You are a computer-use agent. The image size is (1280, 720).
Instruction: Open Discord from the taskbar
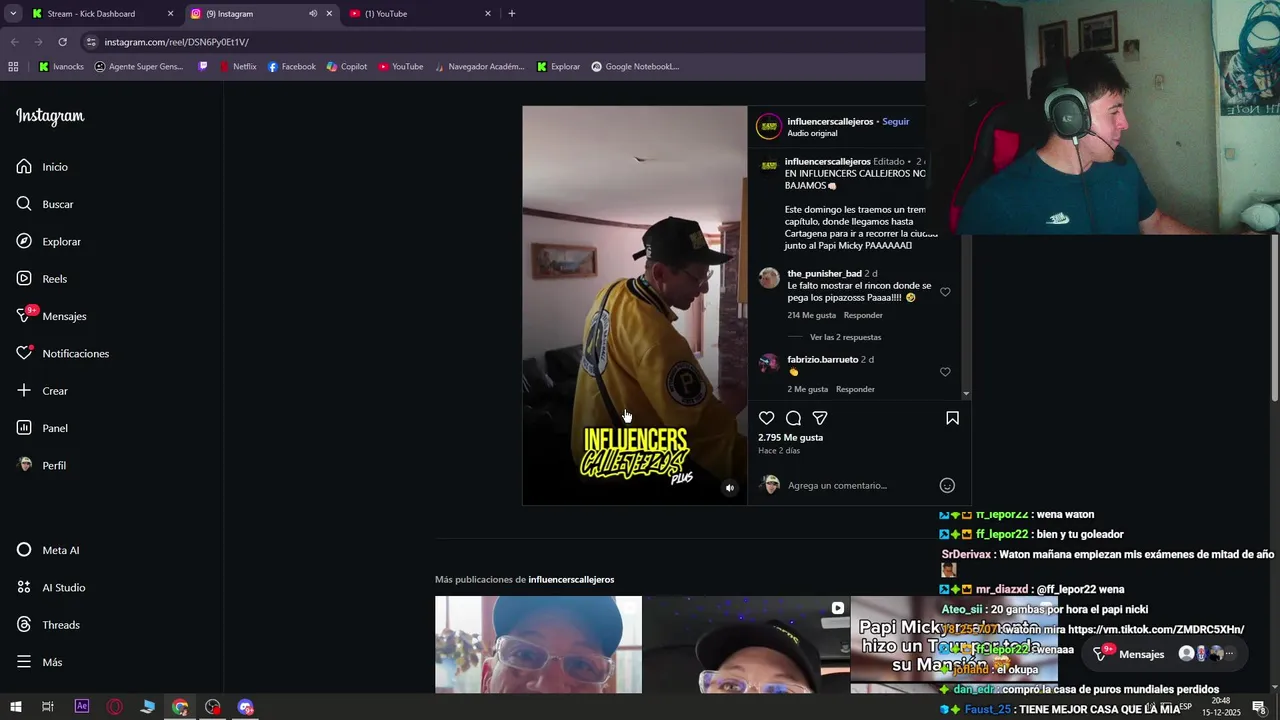[246, 707]
